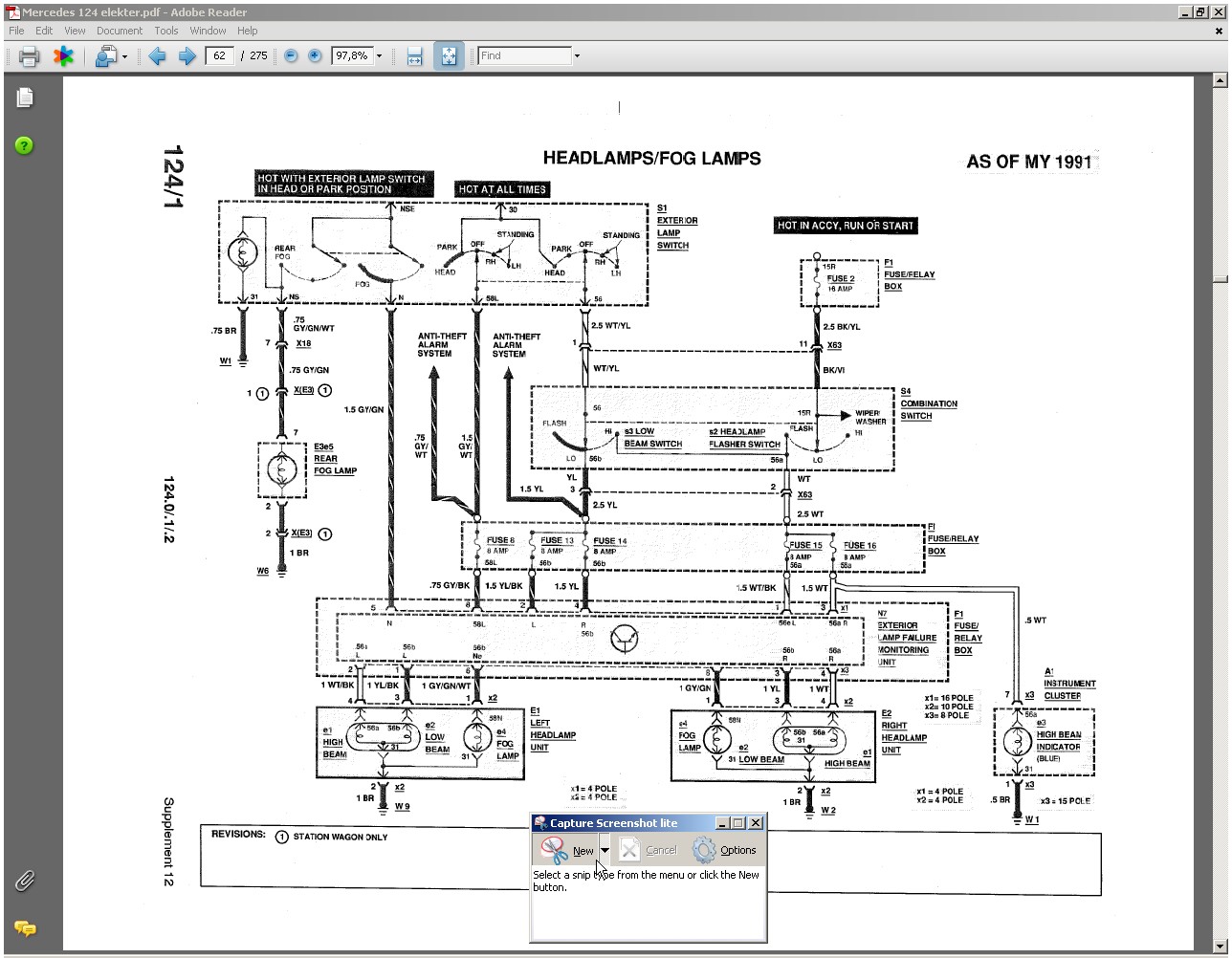Screen dimensions: 1232x958
Task: Click the colorful star icon beside Print
Action: (63, 56)
